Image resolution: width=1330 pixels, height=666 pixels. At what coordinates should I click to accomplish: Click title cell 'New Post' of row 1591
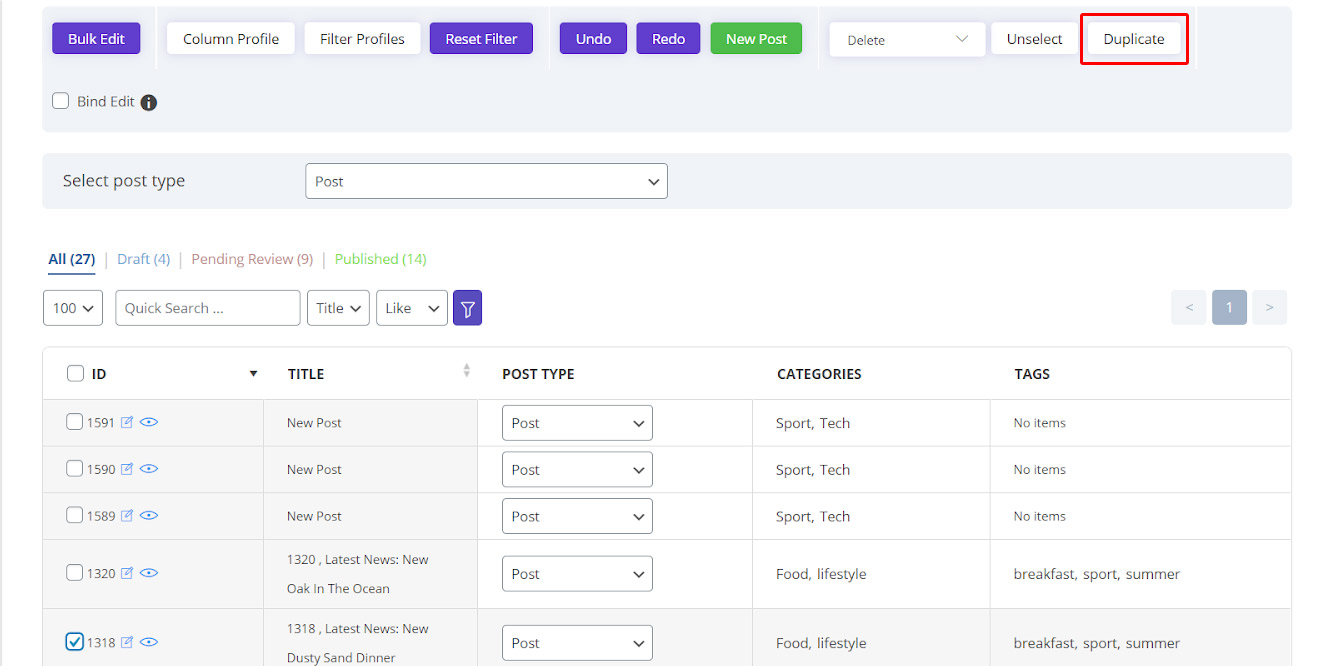pos(314,423)
